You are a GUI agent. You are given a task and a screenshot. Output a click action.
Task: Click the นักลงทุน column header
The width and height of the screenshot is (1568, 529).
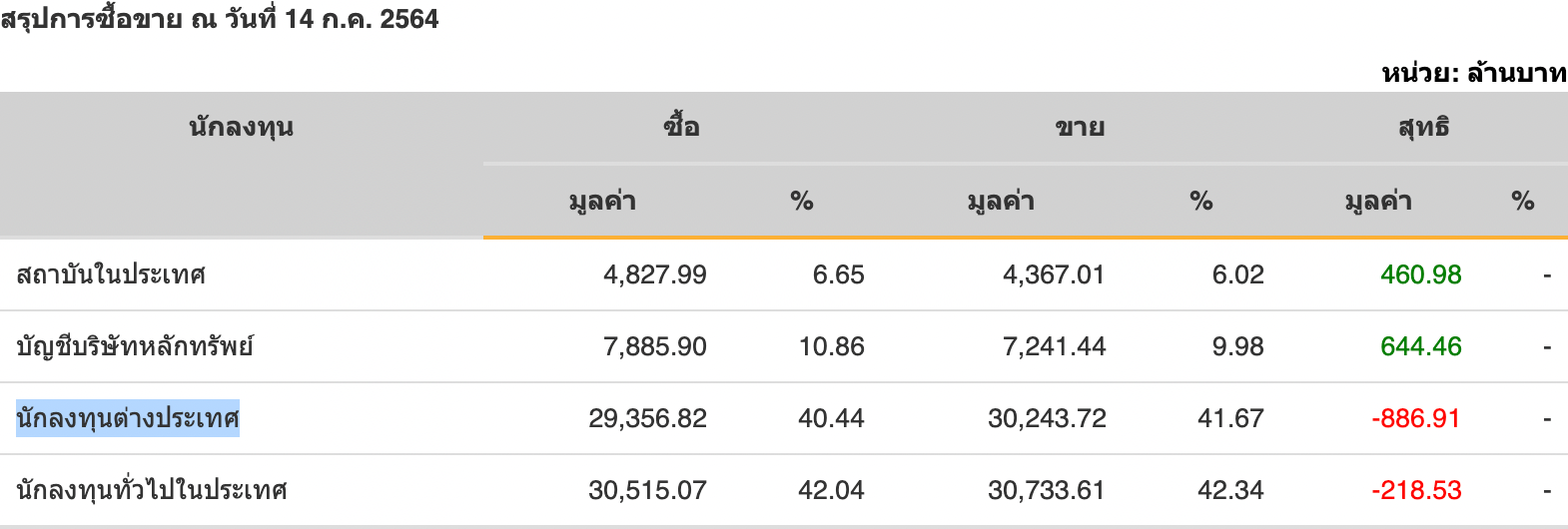pyautogui.click(x=241, y=128)
